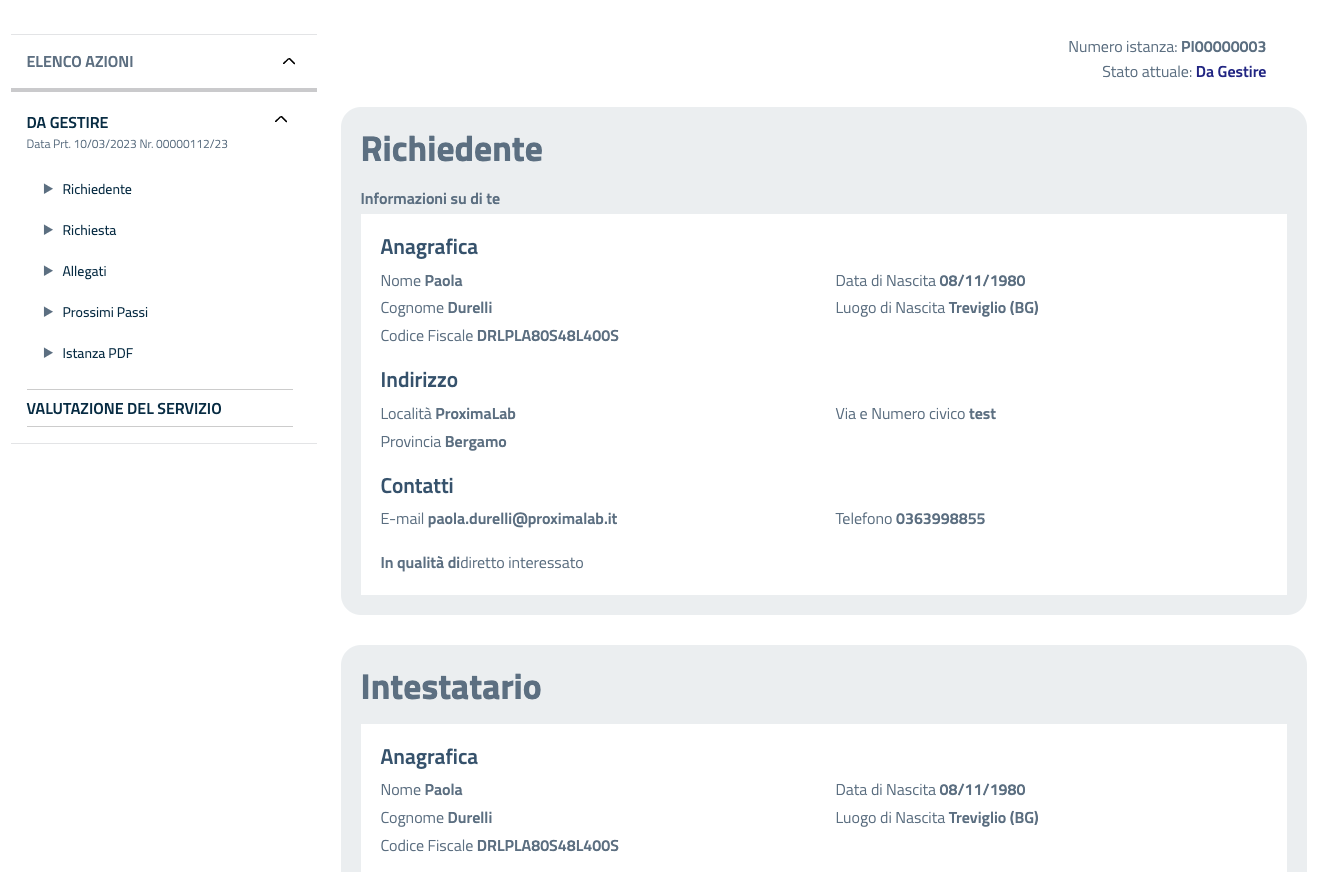Click the triangle icon next to Richiesta
This screenshot has height=872, width=1317.
tap(48, 230)
